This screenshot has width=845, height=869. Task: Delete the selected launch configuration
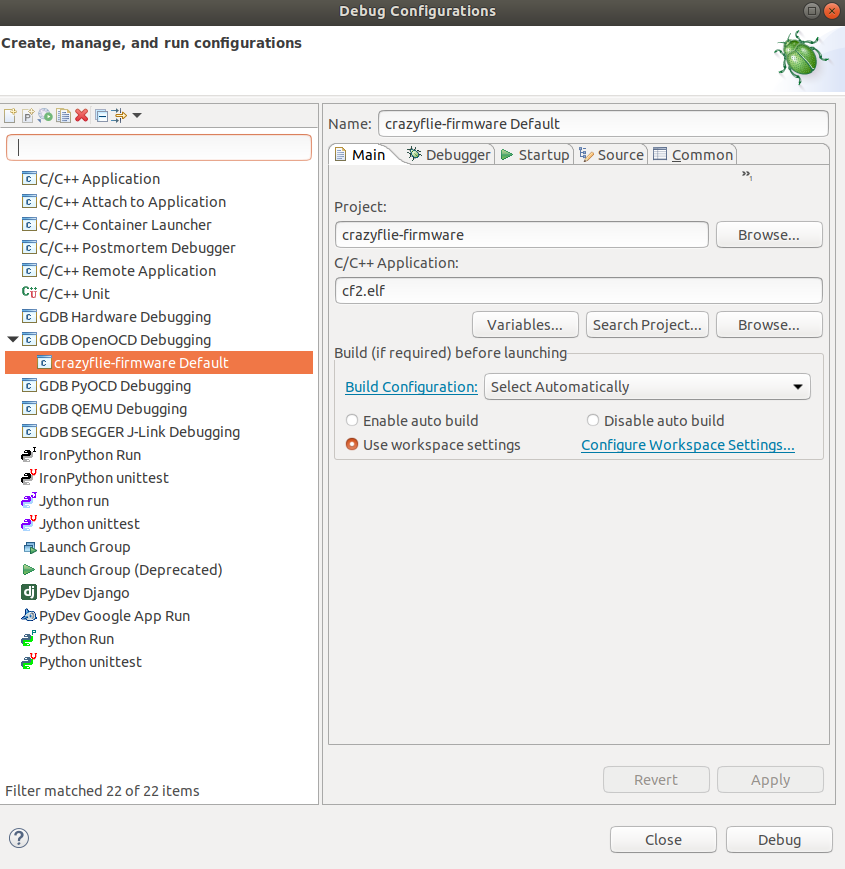pyautogui.click(x=81, y=115)
